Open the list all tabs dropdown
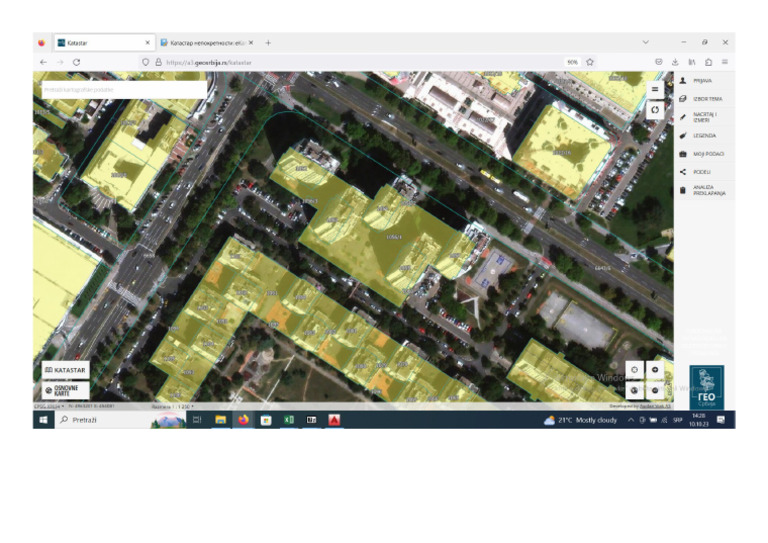Viewport: 768px width, 543px height. tap(646, 43)
